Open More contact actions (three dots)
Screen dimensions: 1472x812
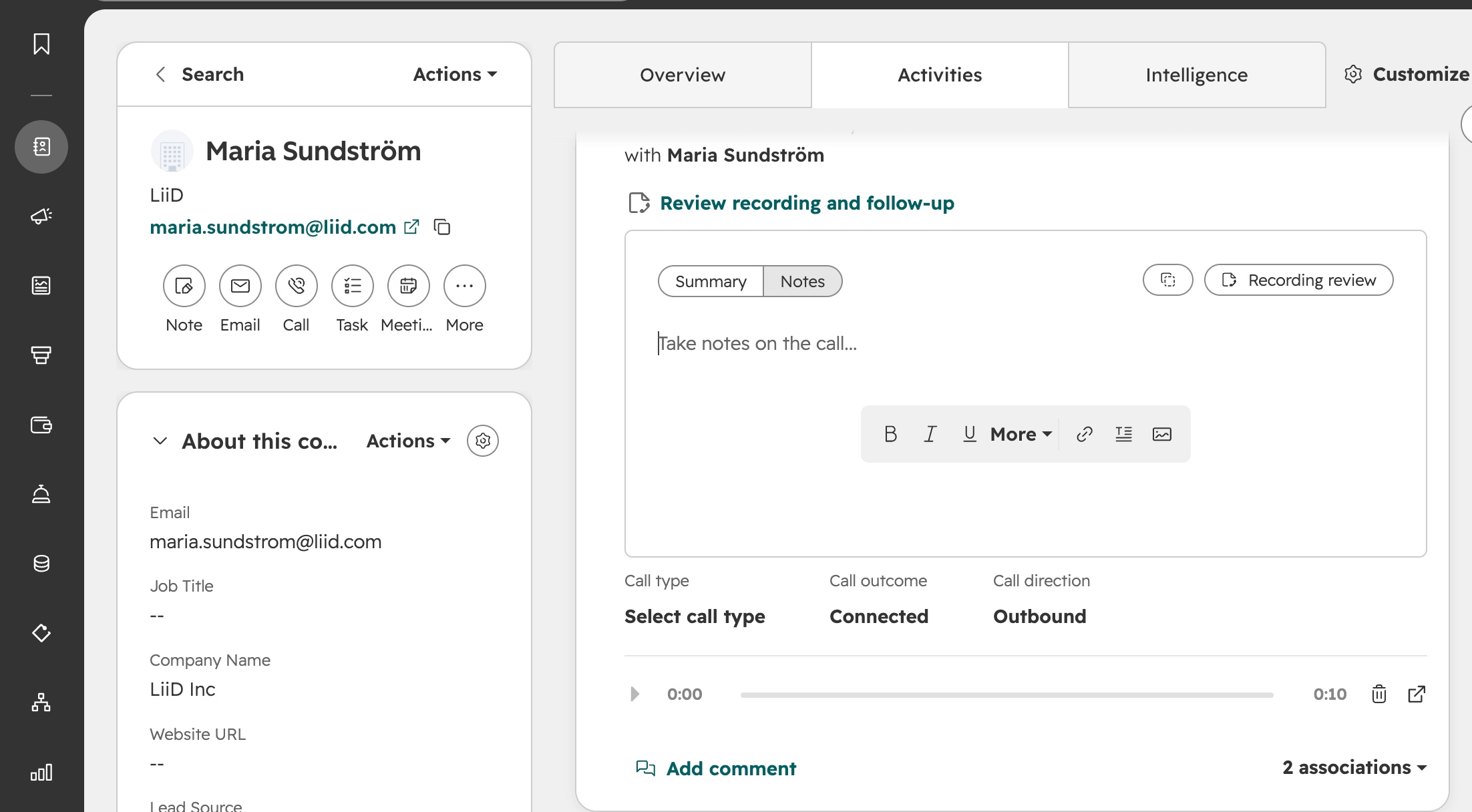point(464,286)
